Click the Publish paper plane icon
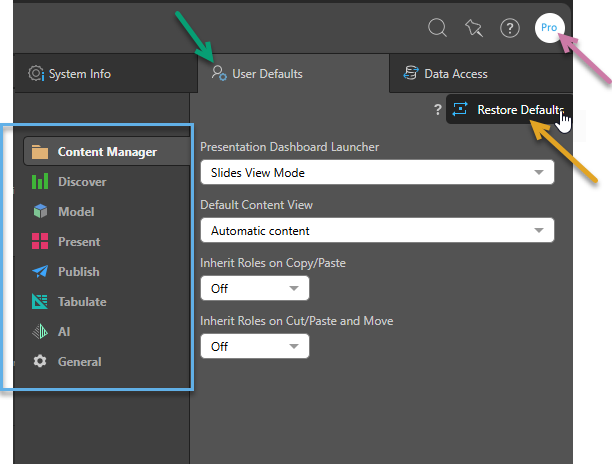 pyautogui.click(x=40, y=272)
